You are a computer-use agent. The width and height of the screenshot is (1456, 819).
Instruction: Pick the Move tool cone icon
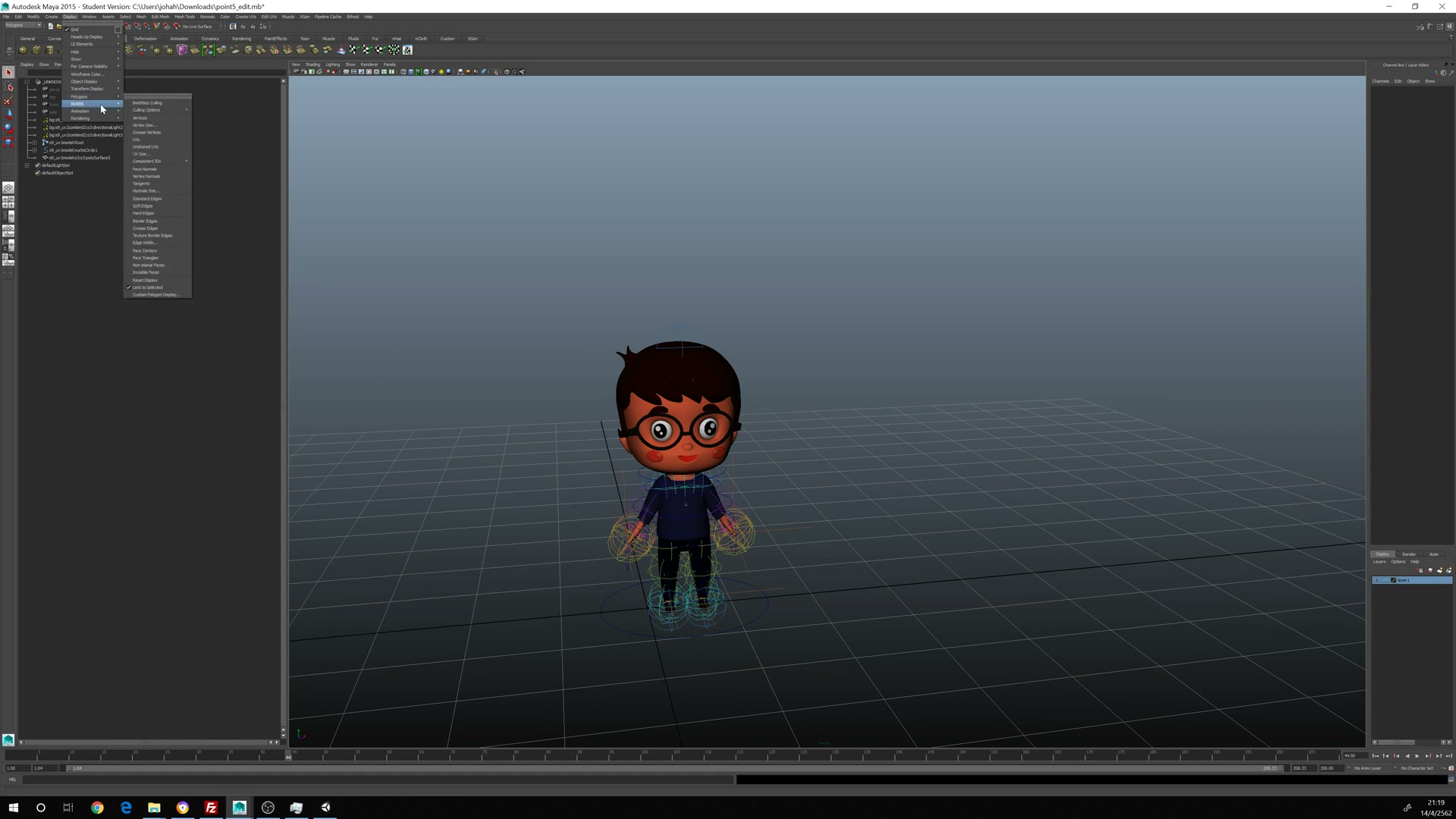click(8, 115)
